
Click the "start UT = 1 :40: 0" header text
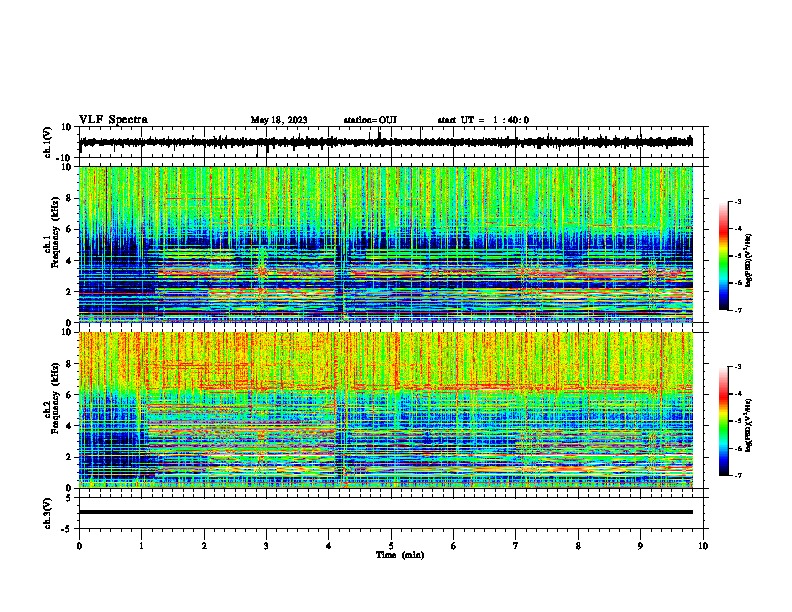[x=483, y=120]
